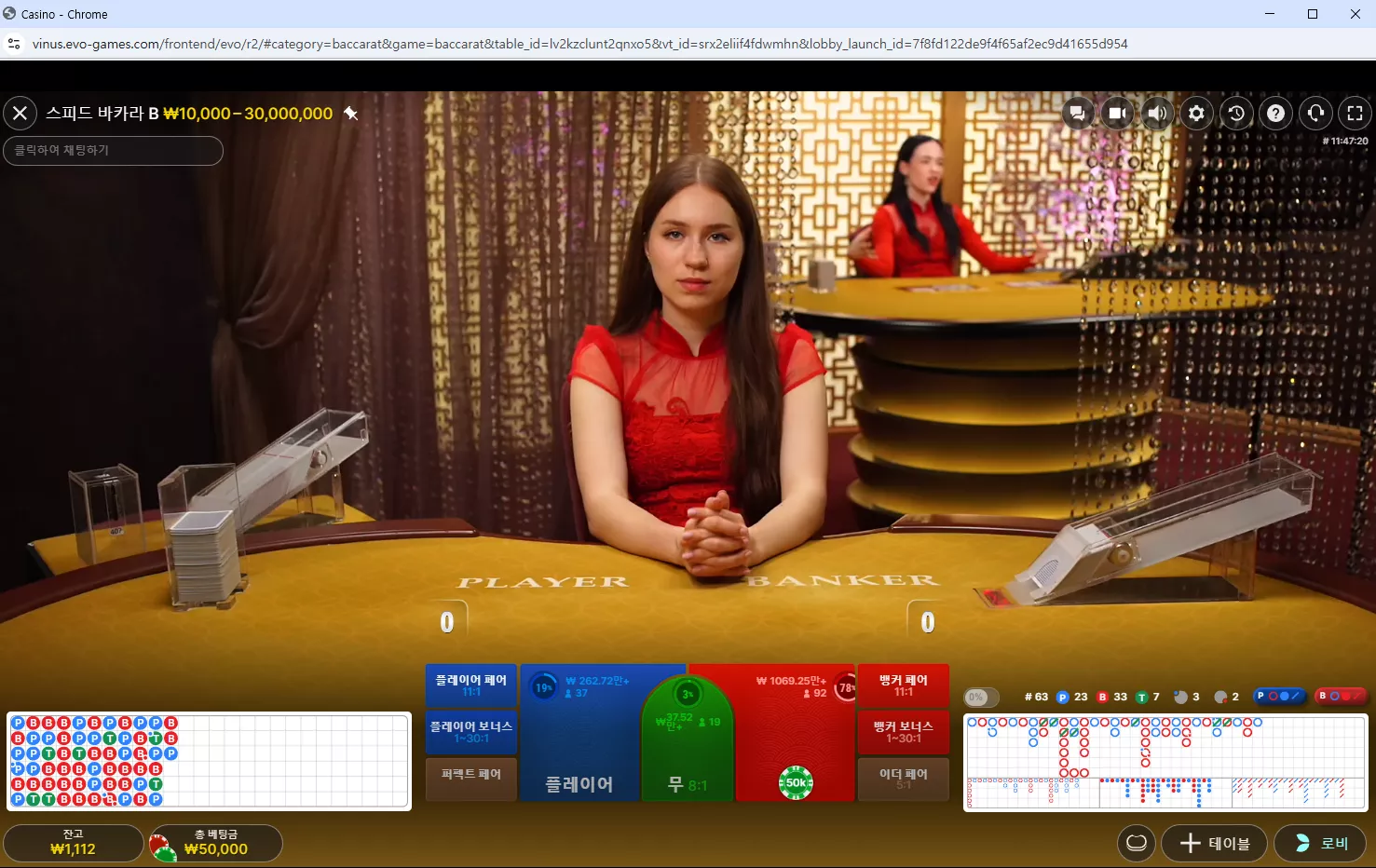
Task: Click the browser URL address bar
Action: (x=579, y=44)
